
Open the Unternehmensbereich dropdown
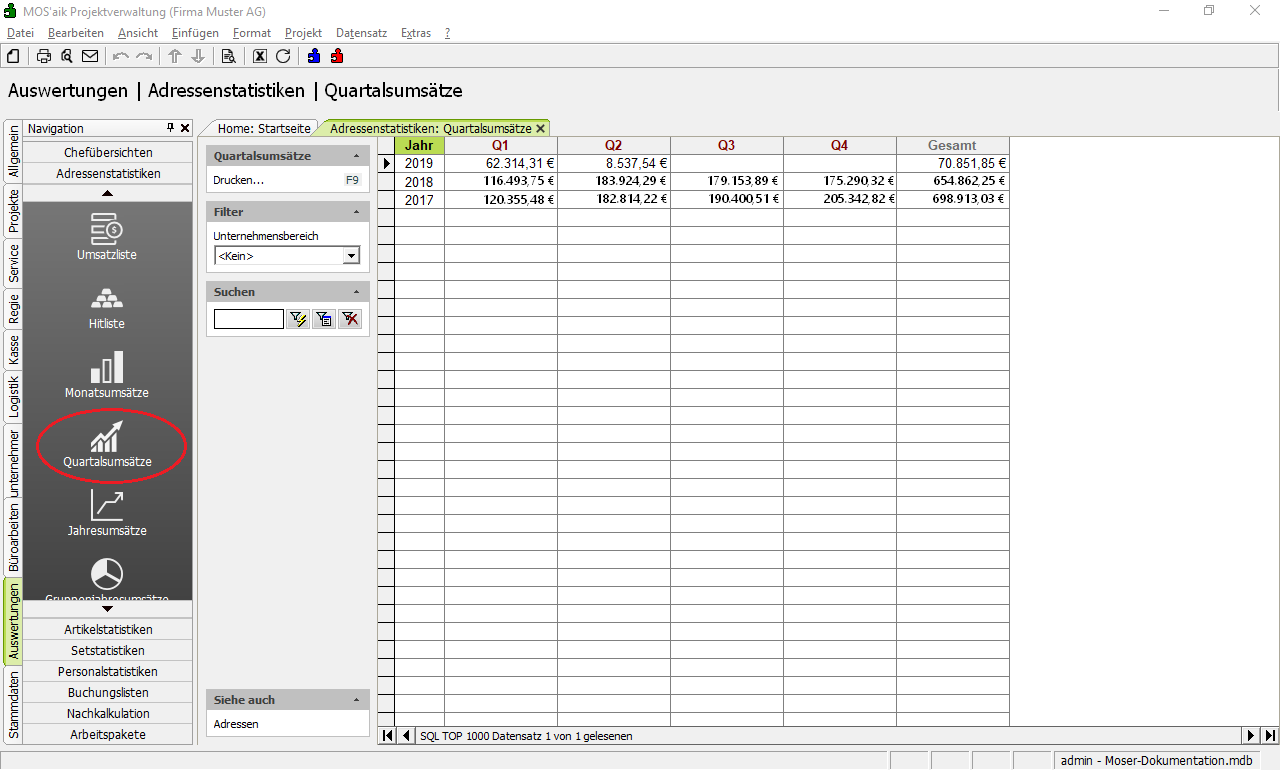351,256
